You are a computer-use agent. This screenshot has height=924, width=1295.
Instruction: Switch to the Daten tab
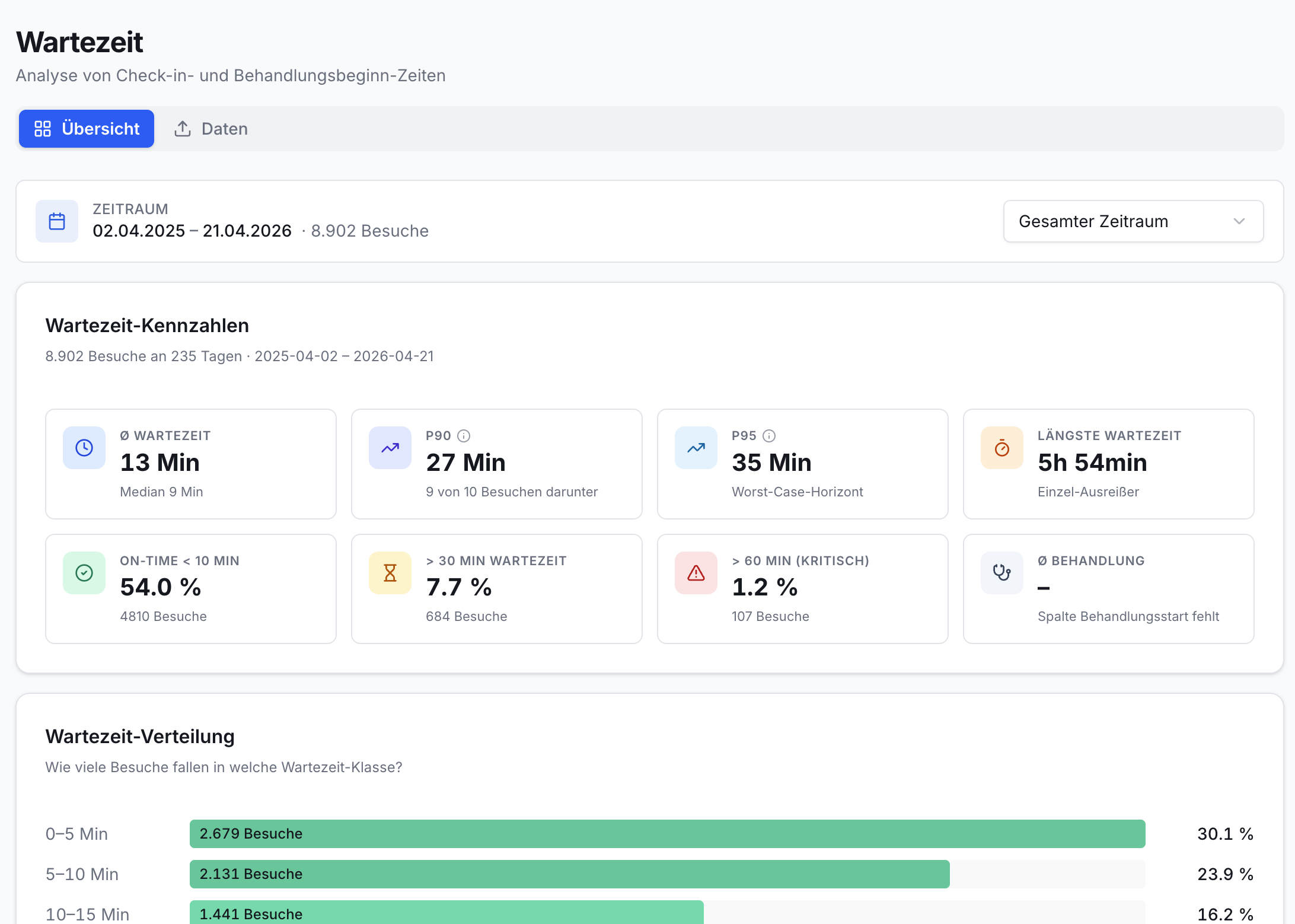pyautogui.click(x=211, y=129)
